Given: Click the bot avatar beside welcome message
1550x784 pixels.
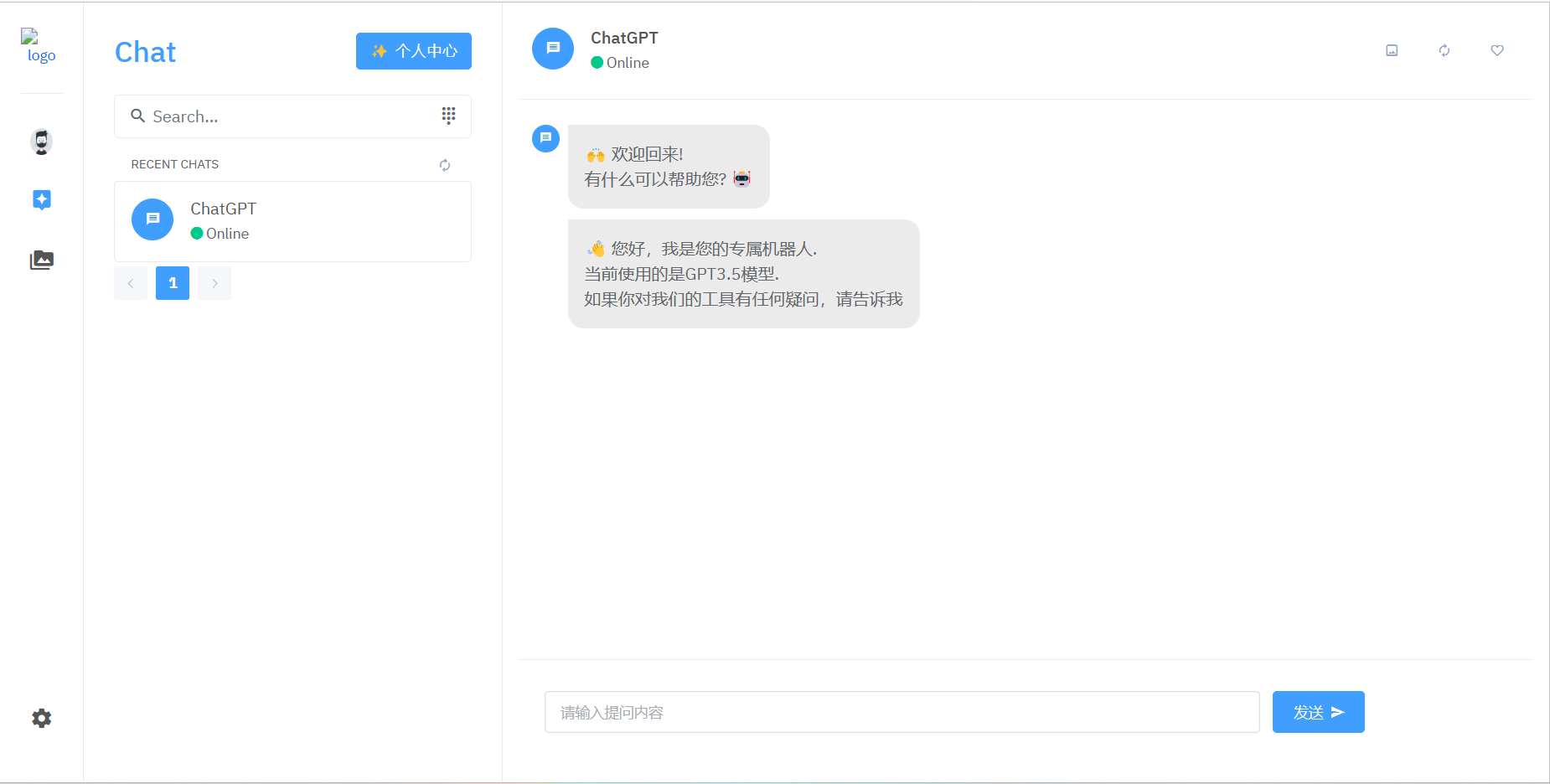Looking at the screenshot, I should [x=545, y=138].
